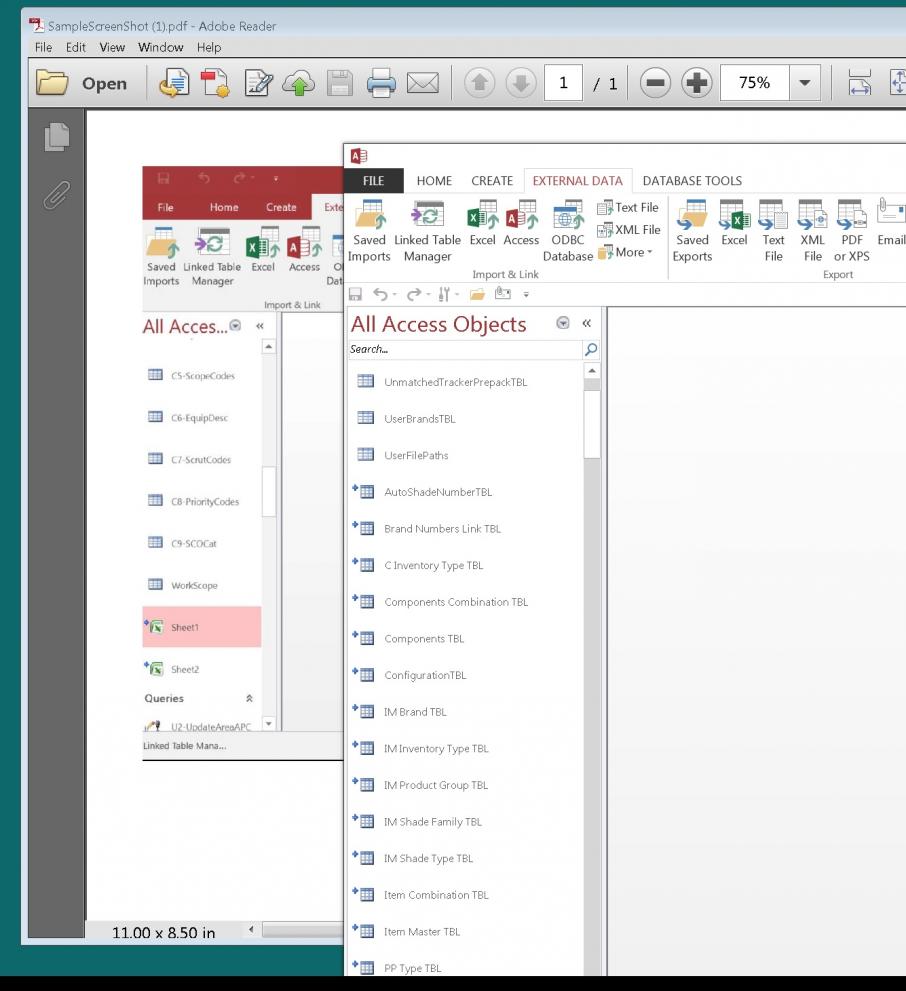Image resolution: width=906 pixels, height=991 pixels.
Task: Click the Zoom In plus button
Action: [695, 84]
